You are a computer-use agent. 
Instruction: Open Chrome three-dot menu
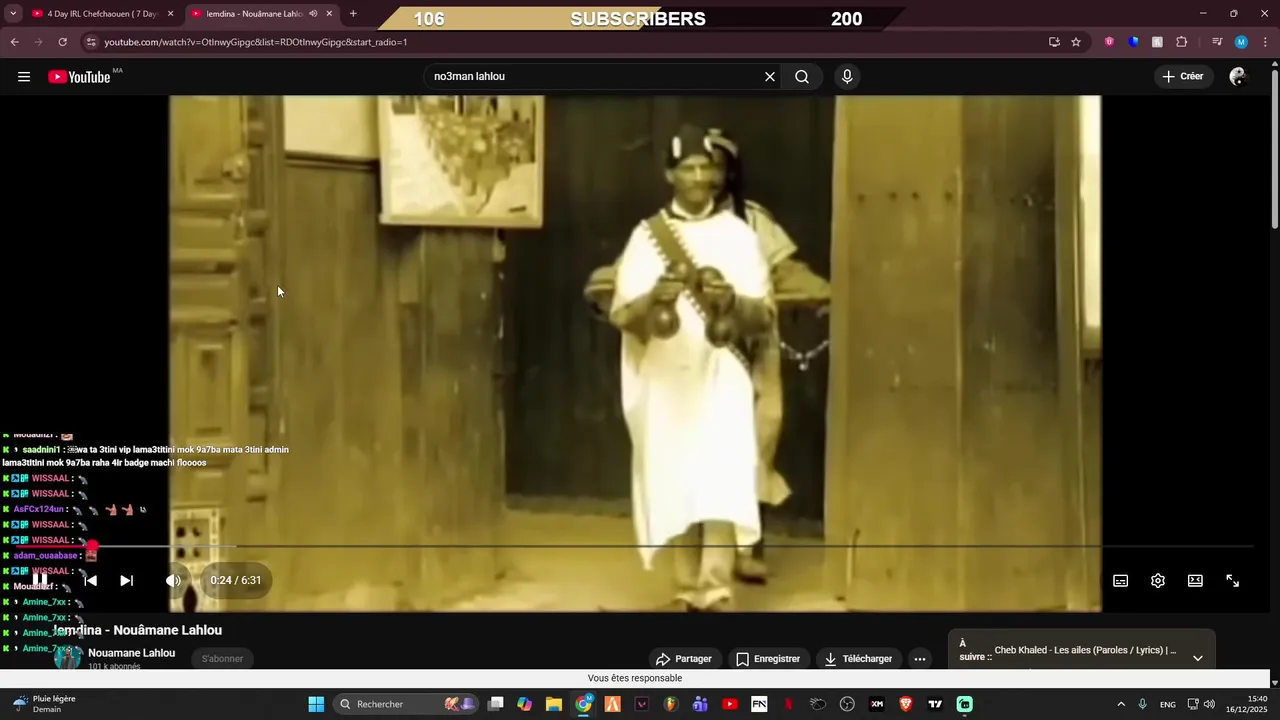(1264, 42)
